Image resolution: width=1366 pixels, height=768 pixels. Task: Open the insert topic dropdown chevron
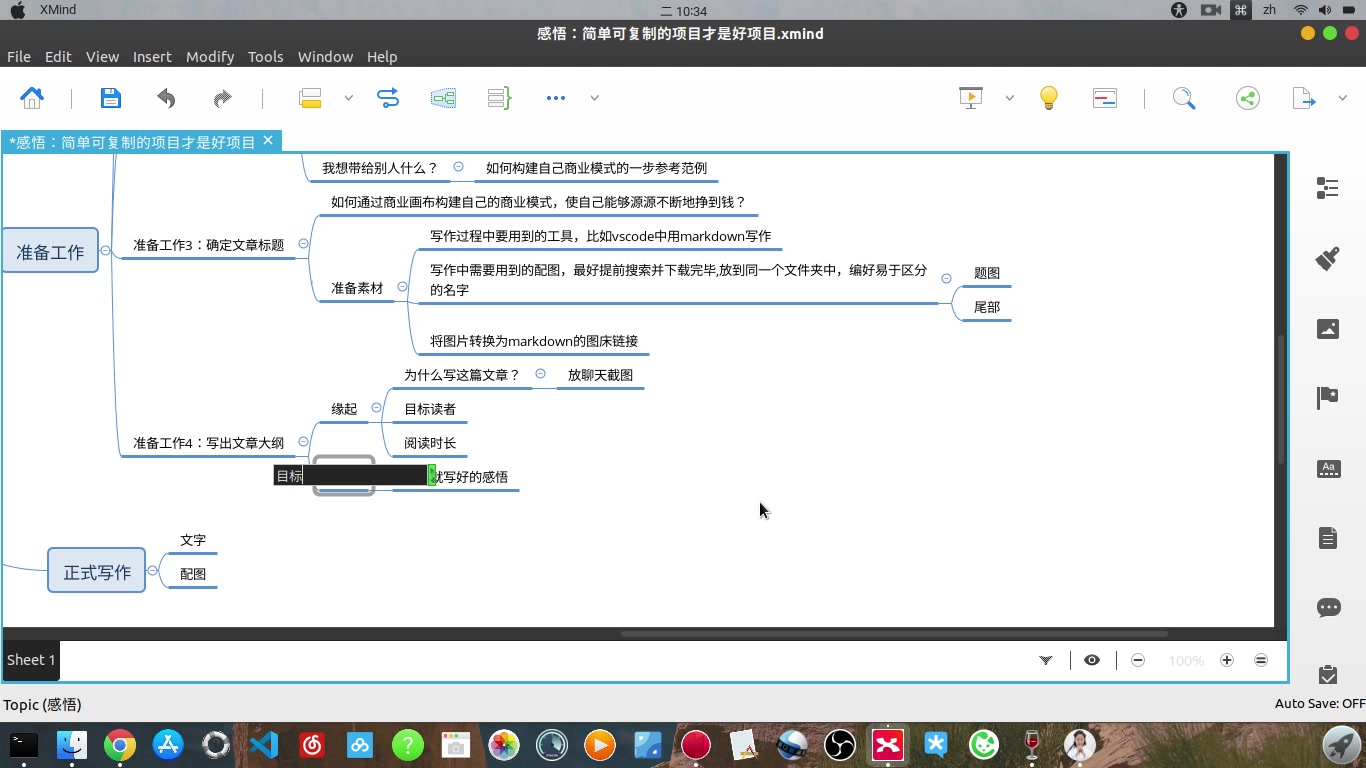(348, 98)
